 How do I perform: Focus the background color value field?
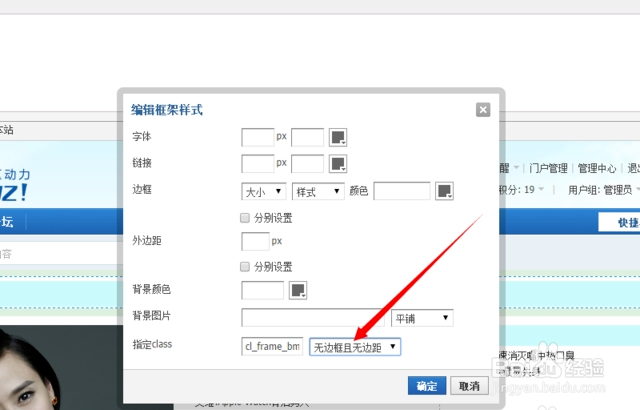click(x=262, y=290)
